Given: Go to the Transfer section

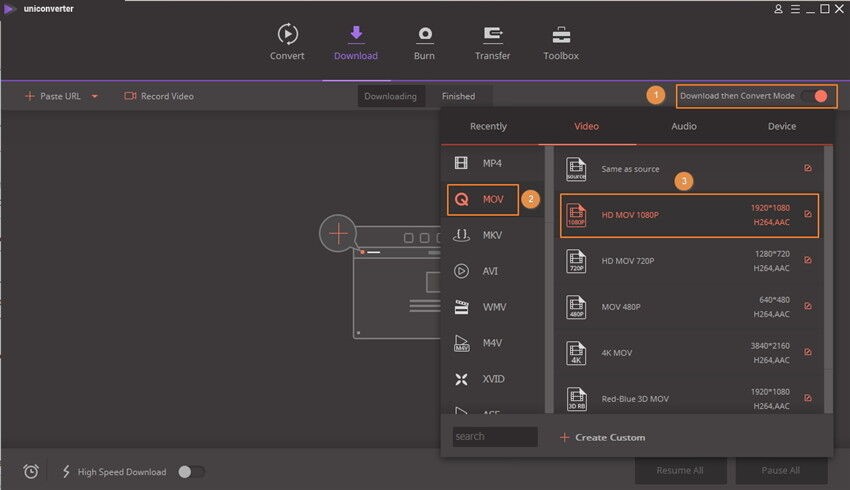Looking at the screenshot, I should tap(492, 35).
